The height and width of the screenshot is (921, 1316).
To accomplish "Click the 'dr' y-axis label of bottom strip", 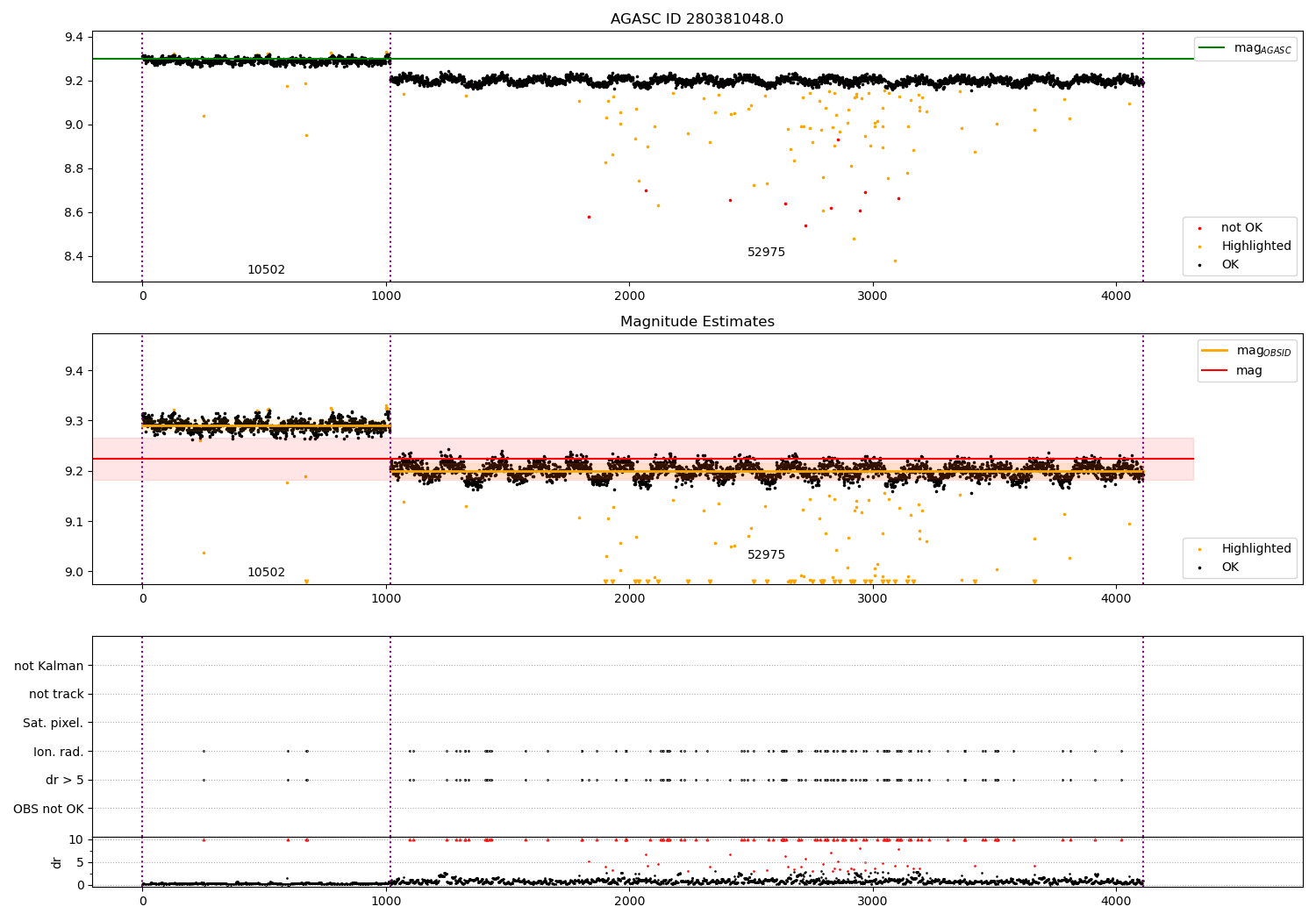I will 57,862.
